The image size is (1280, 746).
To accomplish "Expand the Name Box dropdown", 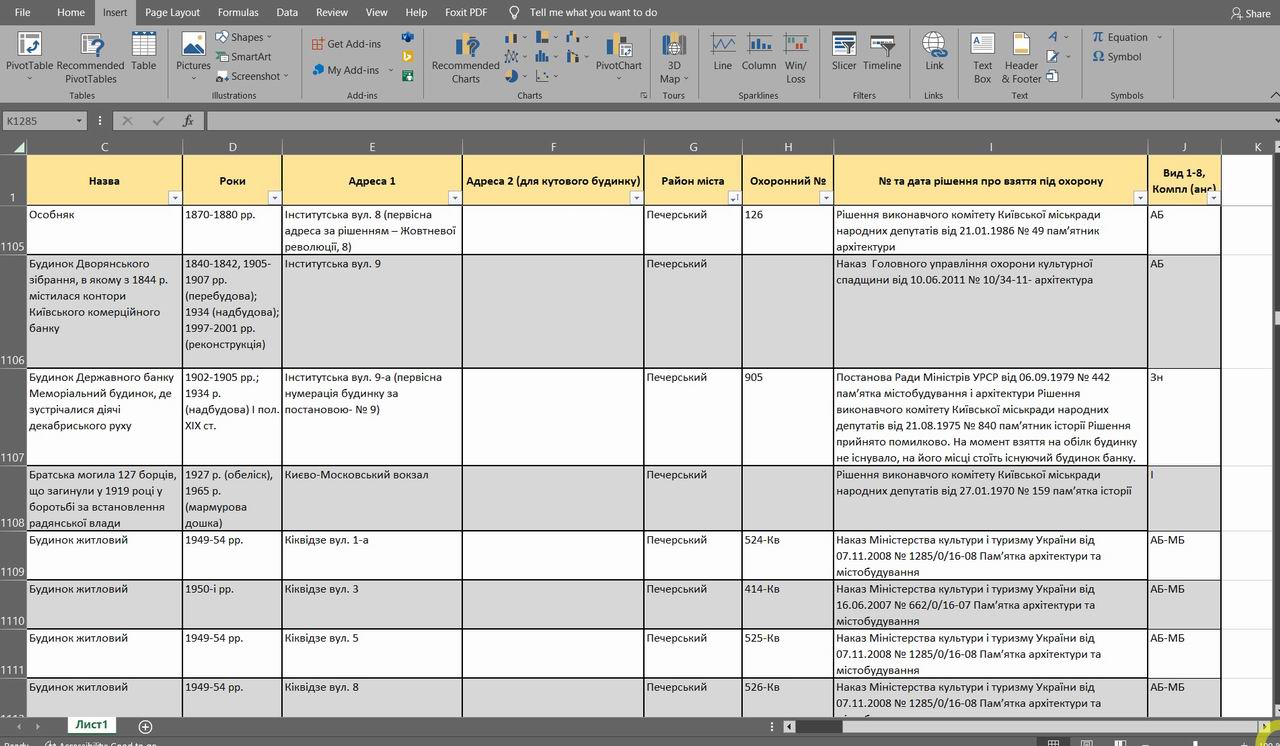I will pos(80,121).
